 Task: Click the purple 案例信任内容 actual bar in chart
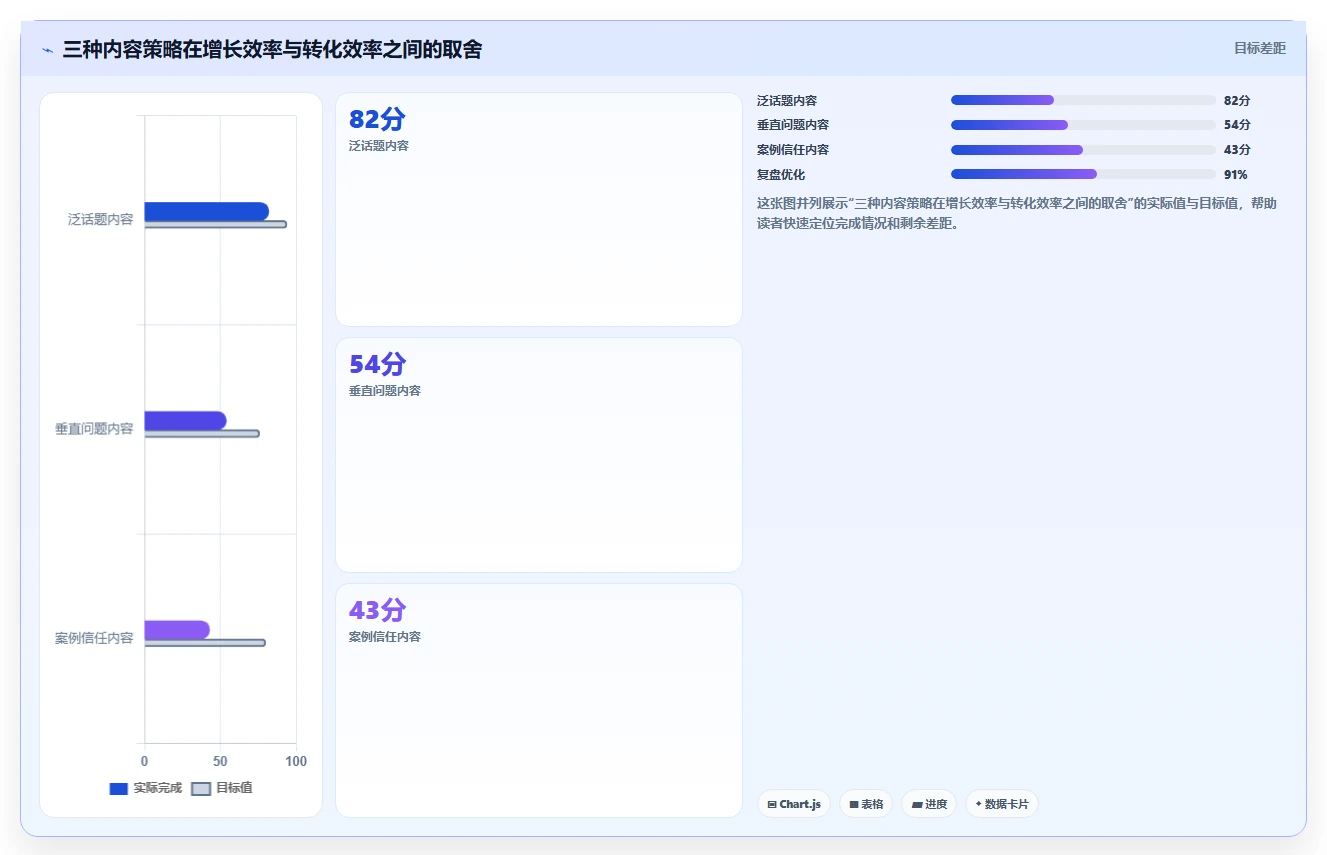click(x=177, y=629)
